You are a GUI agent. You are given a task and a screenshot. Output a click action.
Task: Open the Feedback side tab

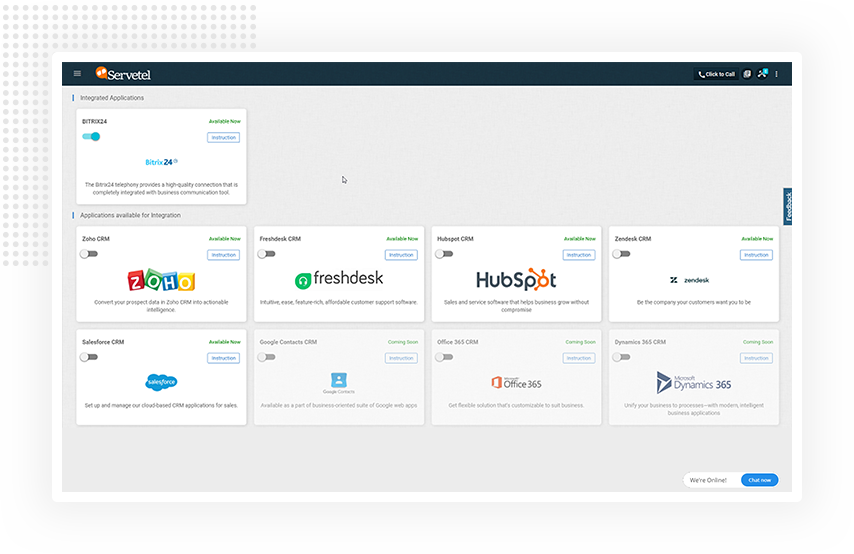(x=788, y=206)
